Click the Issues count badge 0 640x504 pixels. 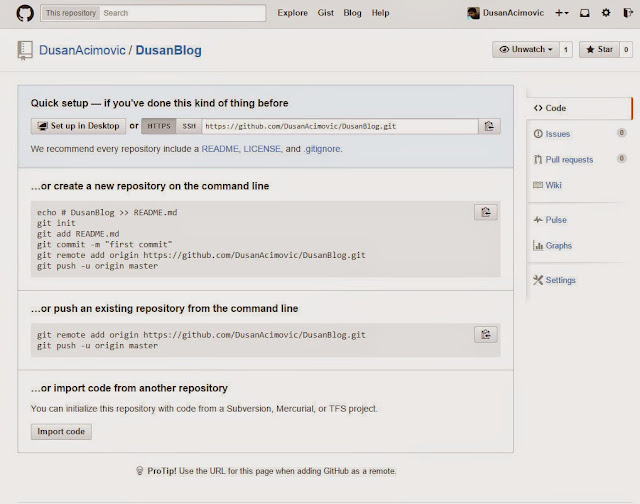(621, 133)
